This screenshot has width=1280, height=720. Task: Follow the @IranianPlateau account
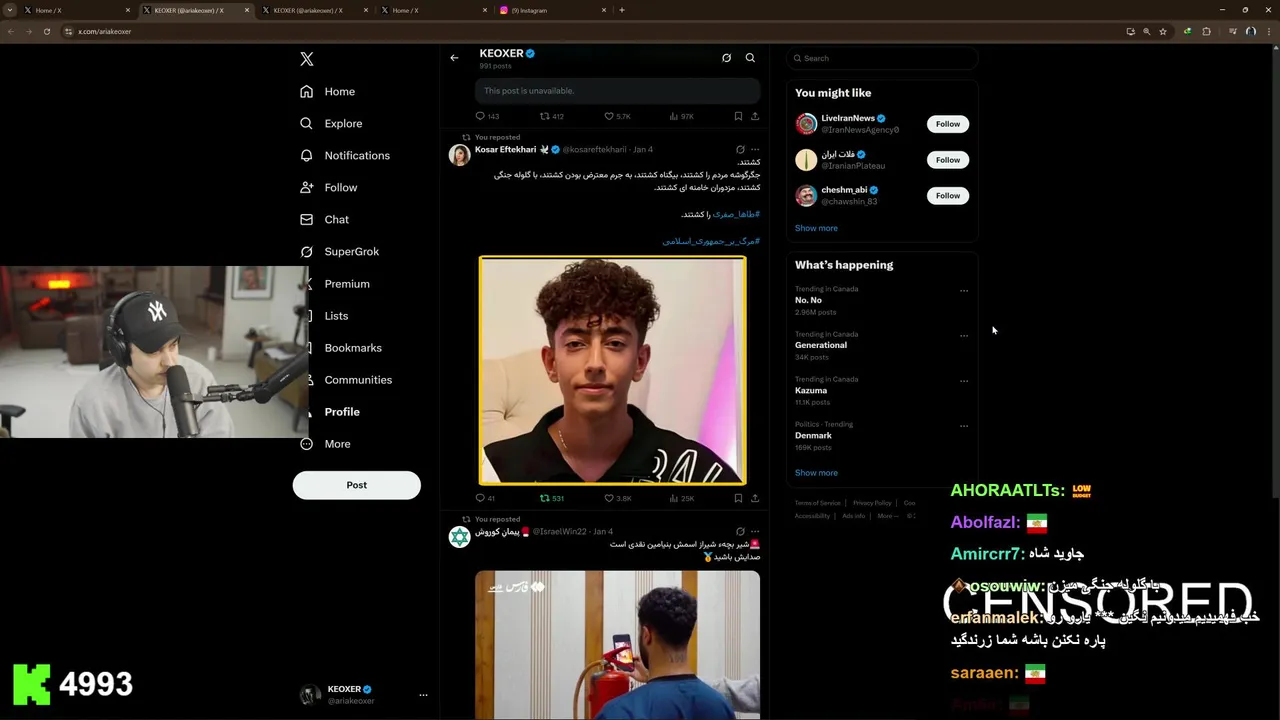pyautogui.click(x=947, y=160)
